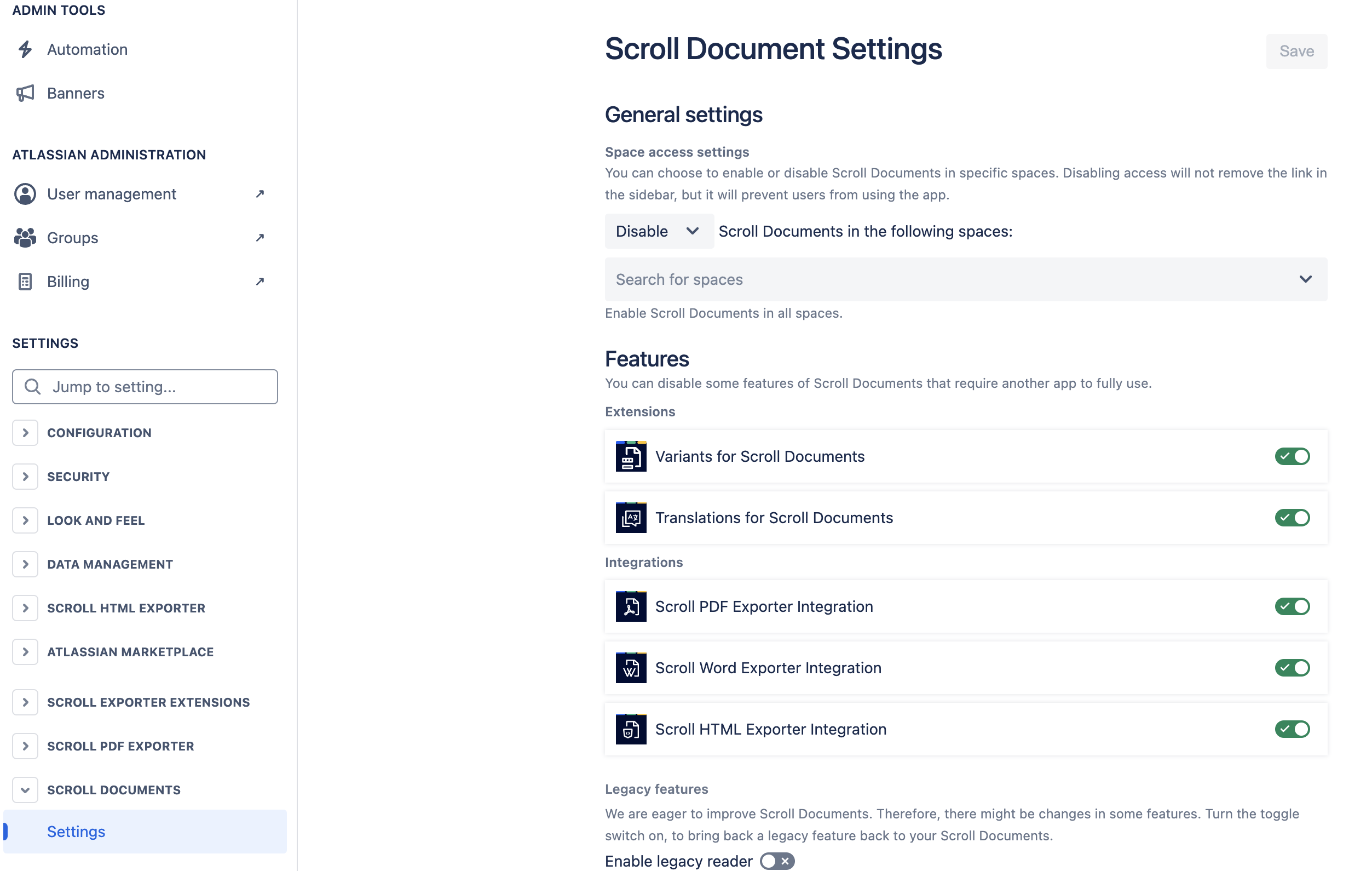Collapse the SCROLL DOCUMENTS section
This screenshot has height=871, width=1372.
(x=25, y=789)
